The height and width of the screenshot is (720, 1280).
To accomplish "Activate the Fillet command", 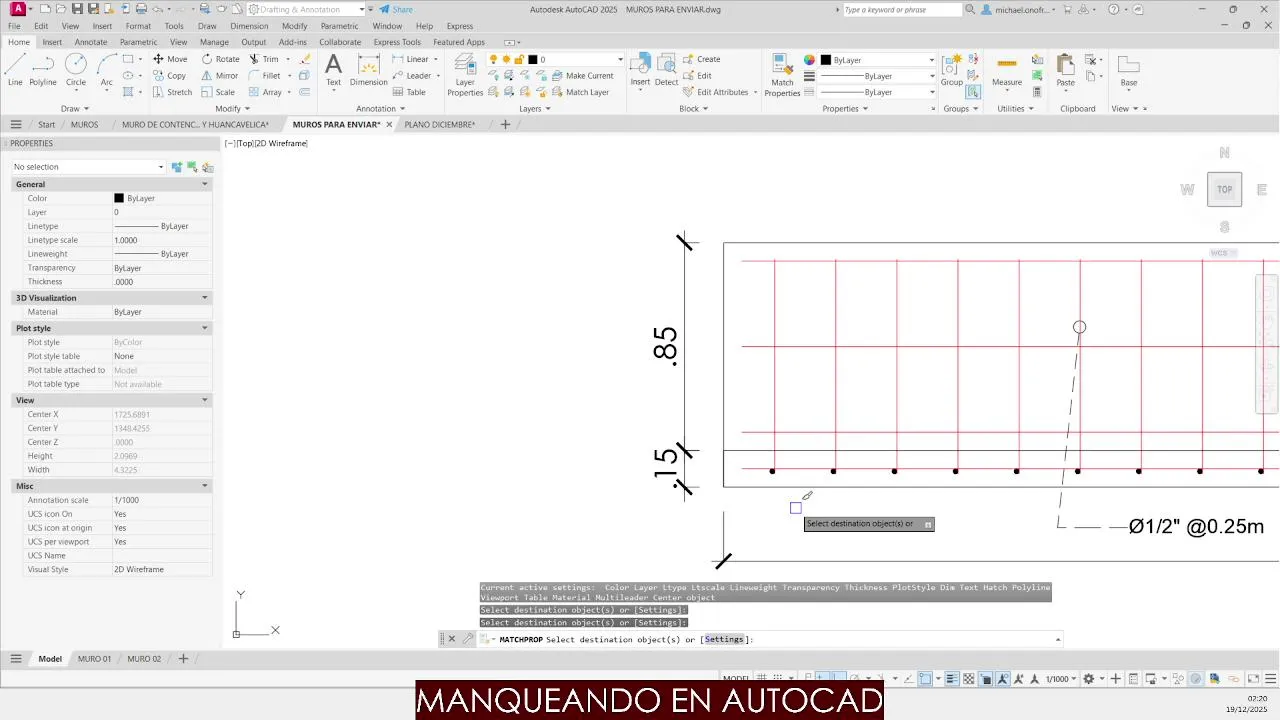I will tap(265, 75).
